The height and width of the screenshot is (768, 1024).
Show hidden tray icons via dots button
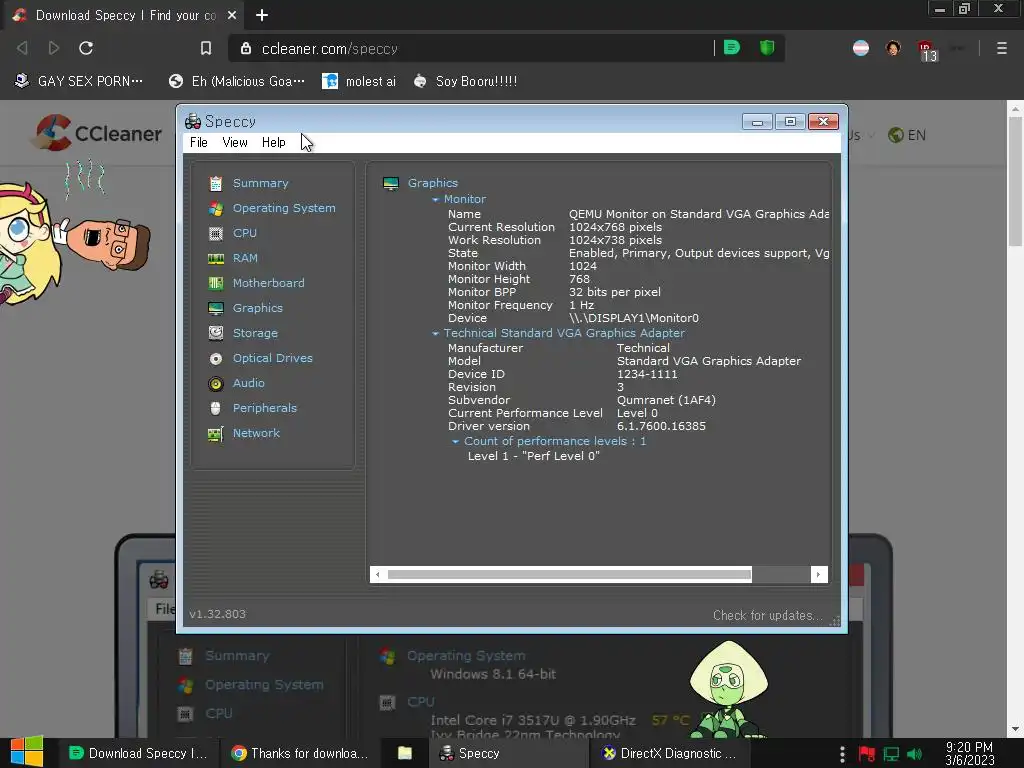[x=842, y=754]
